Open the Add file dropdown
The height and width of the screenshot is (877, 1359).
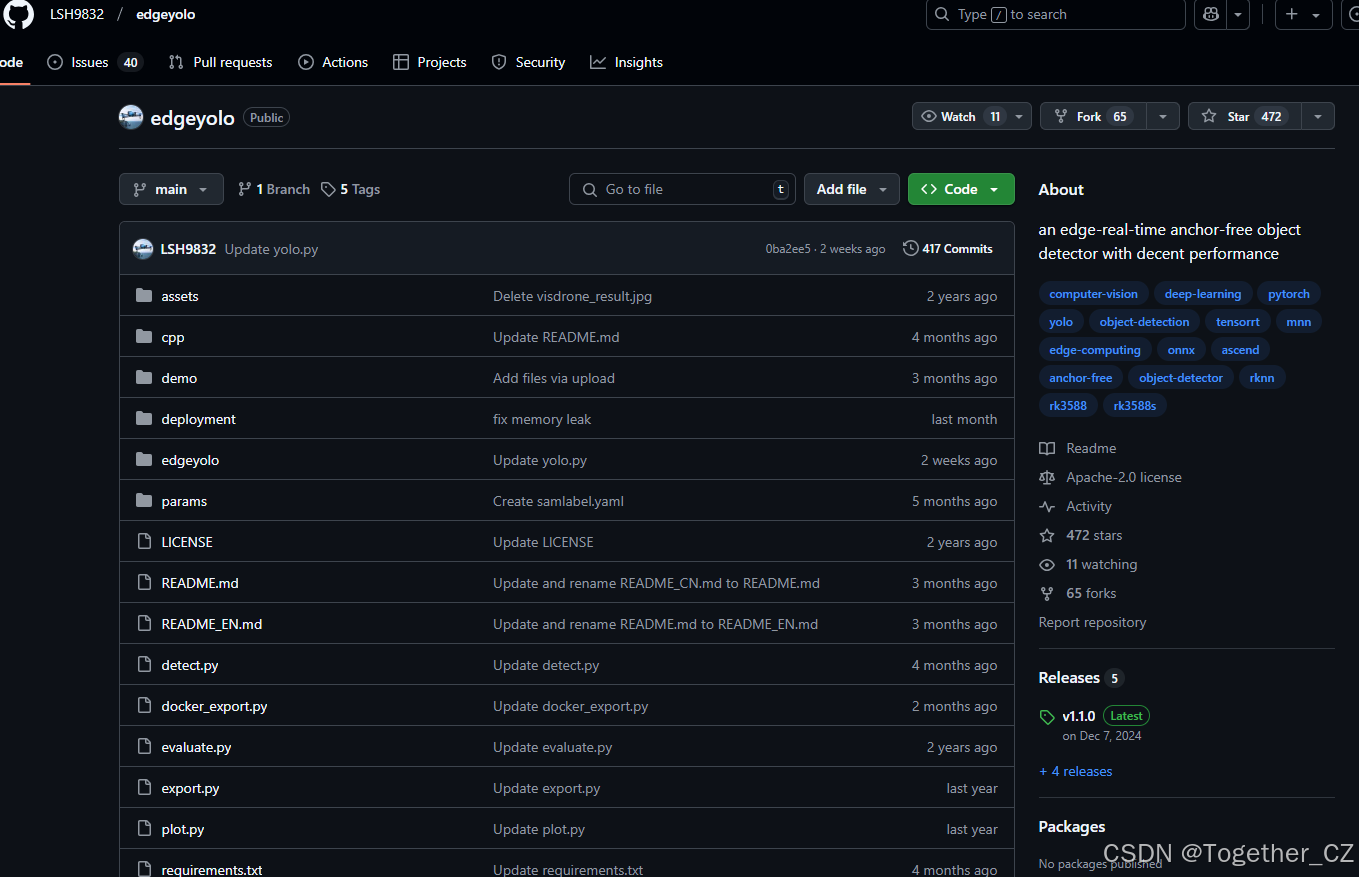tap(852, 189)
